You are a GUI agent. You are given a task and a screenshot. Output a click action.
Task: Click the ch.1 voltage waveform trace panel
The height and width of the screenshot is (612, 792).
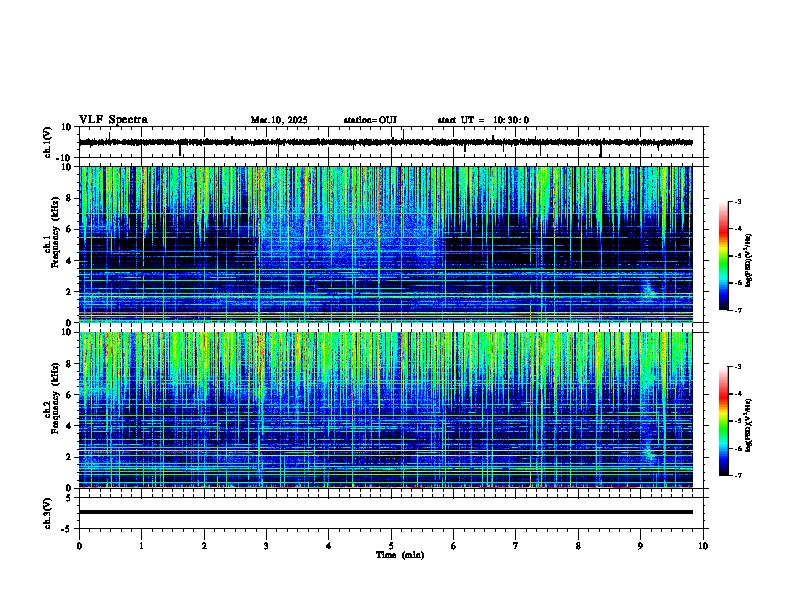pos(391,142)
